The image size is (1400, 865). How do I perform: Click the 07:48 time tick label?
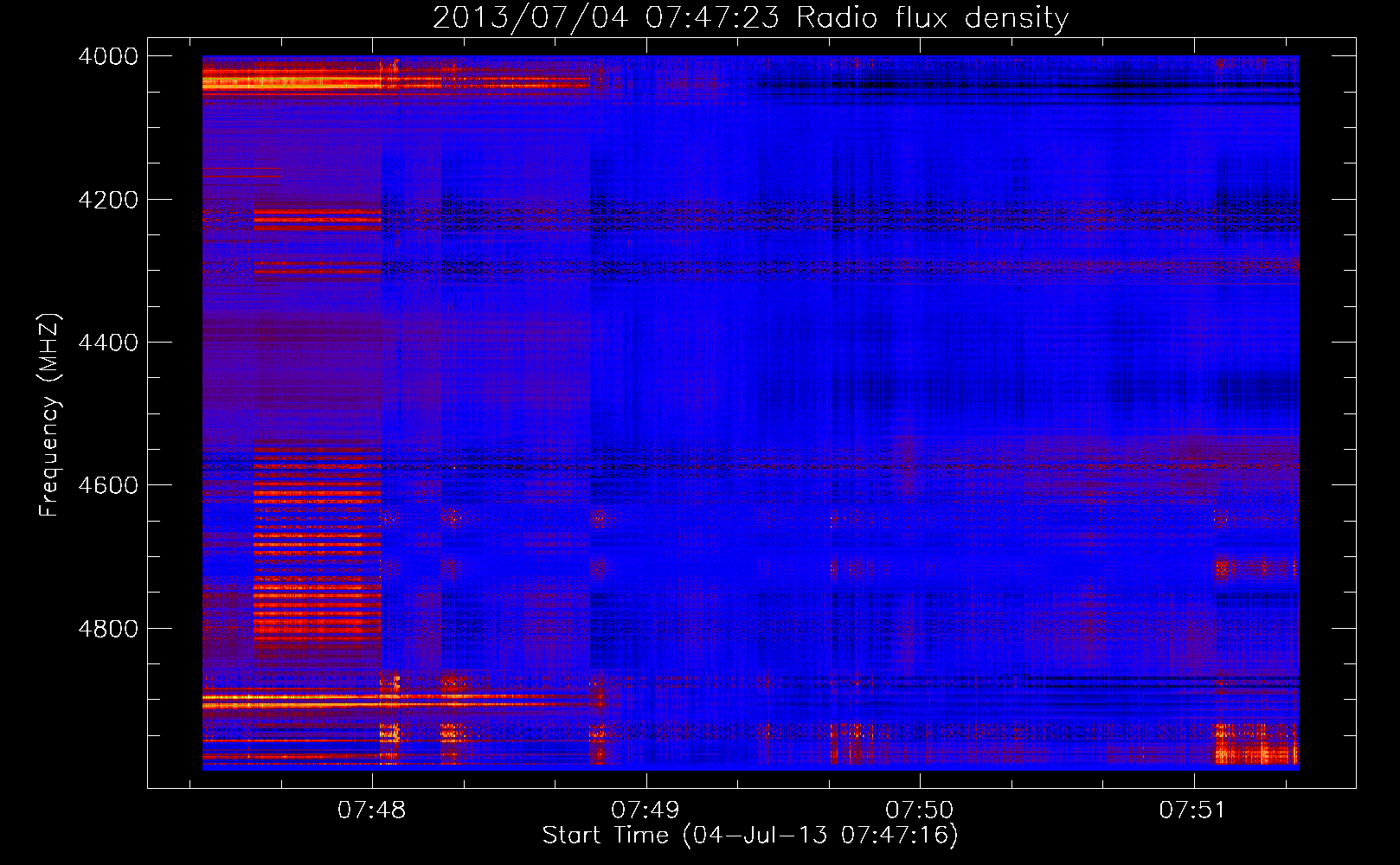pos(372,811)
